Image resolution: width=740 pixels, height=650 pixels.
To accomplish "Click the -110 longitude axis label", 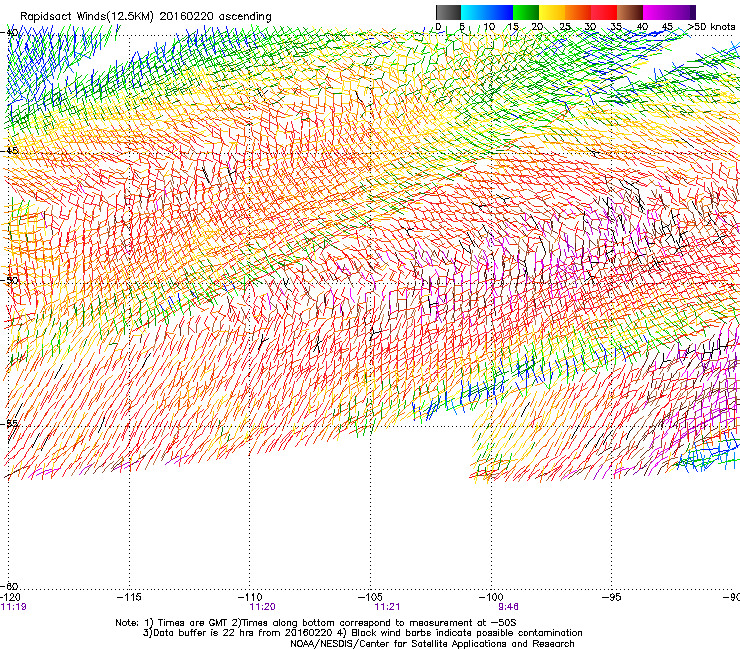I will [250, 597].
